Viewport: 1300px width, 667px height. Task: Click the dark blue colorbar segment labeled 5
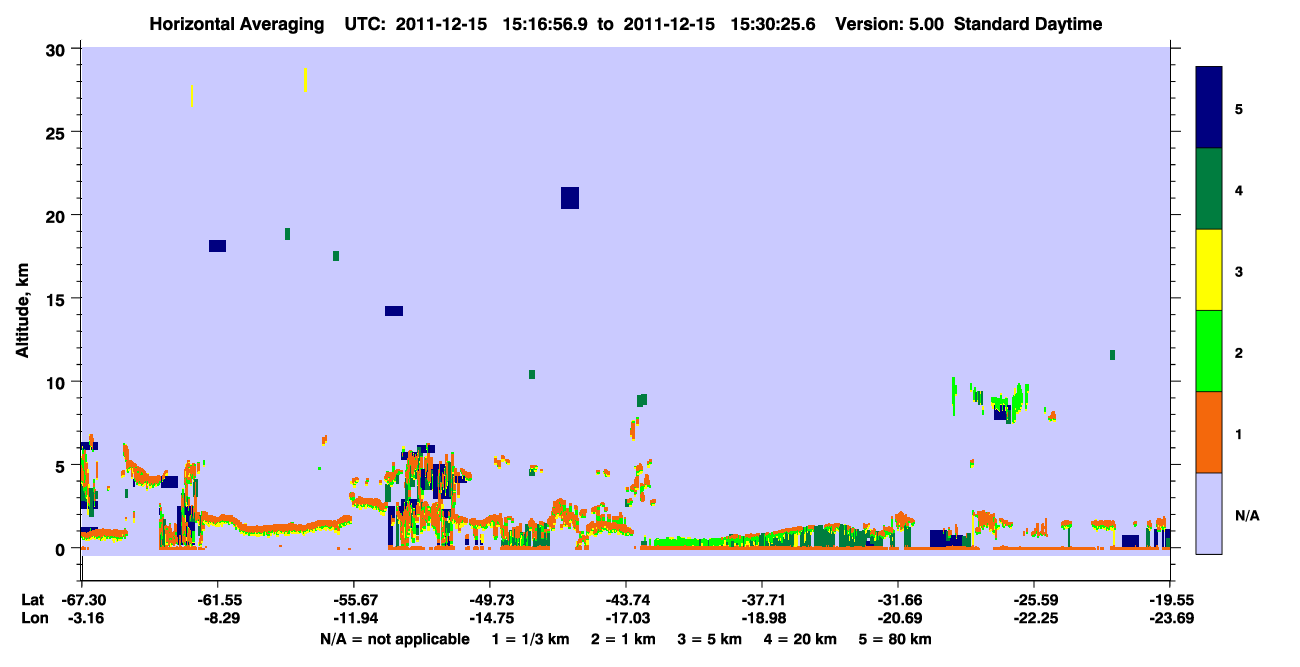pos(1209,107)
